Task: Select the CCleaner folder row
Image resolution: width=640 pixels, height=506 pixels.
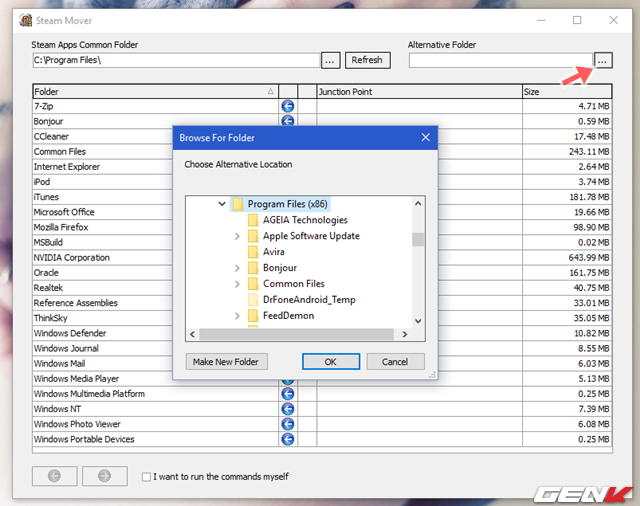Action: click(x=102, y=137)
